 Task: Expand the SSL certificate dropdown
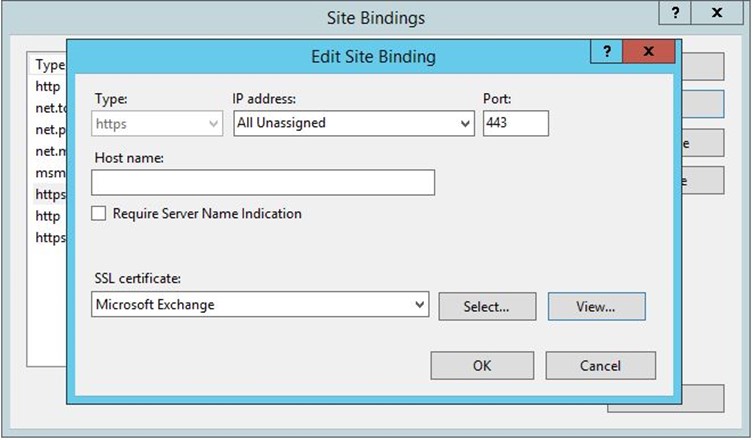[x=419, y=305]
